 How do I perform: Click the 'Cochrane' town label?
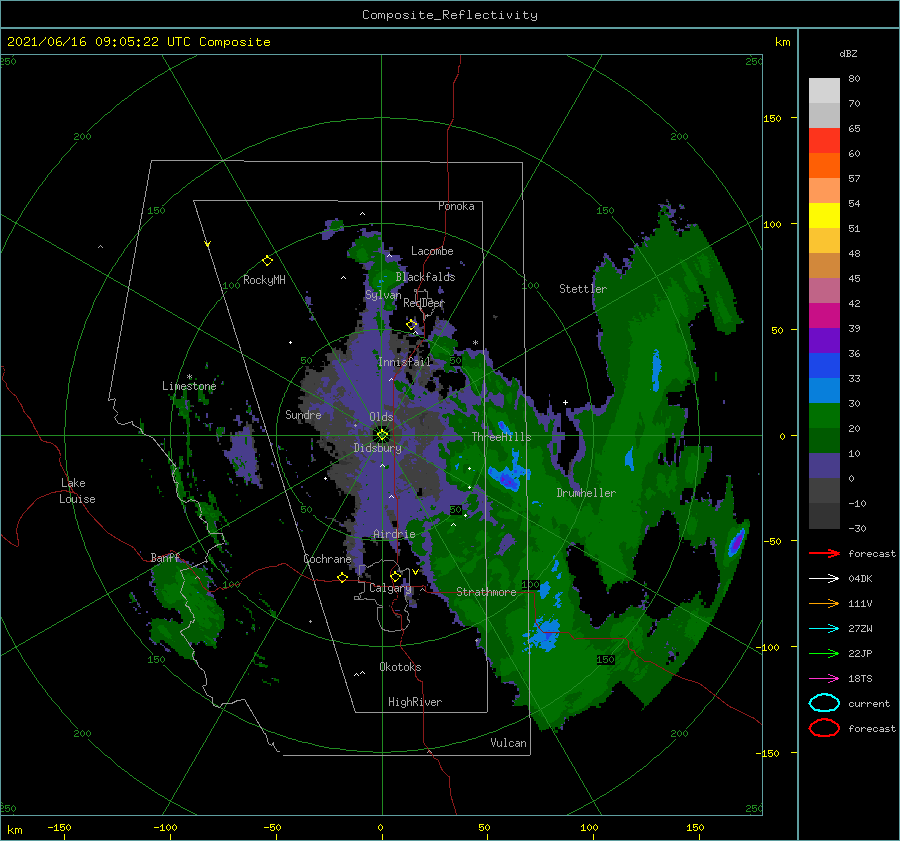(x=327, y=559)
